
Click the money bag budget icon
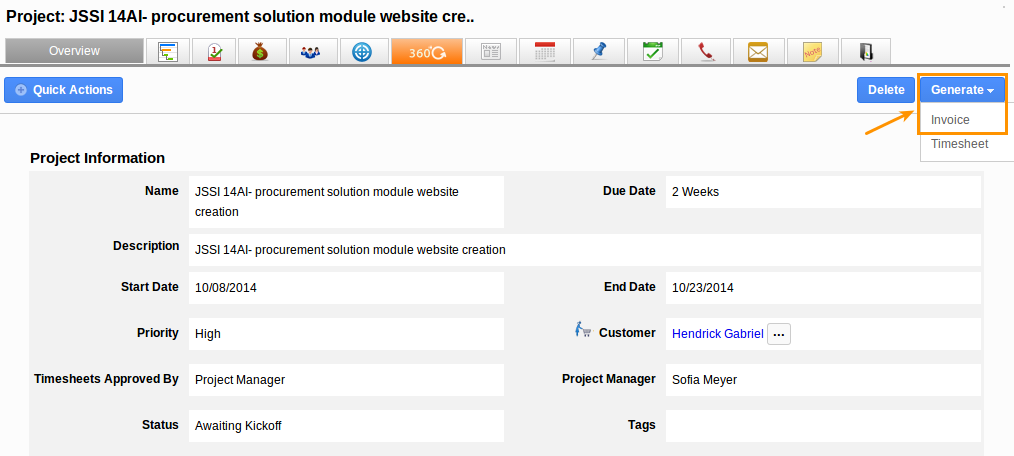262,51
